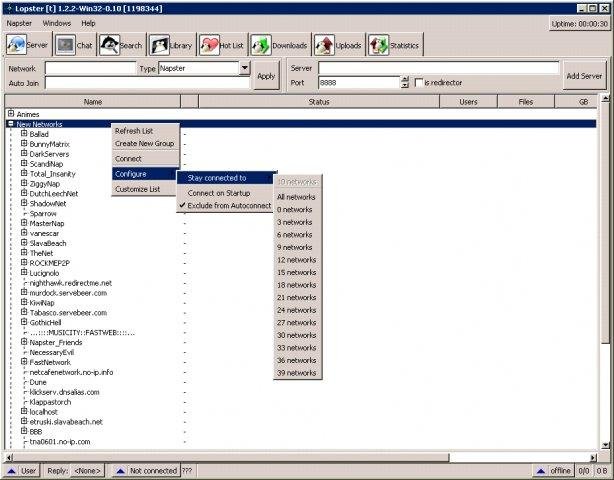
Task: Toggle the 'is redirector' checkbox
Action: click(x=419, y=83)
